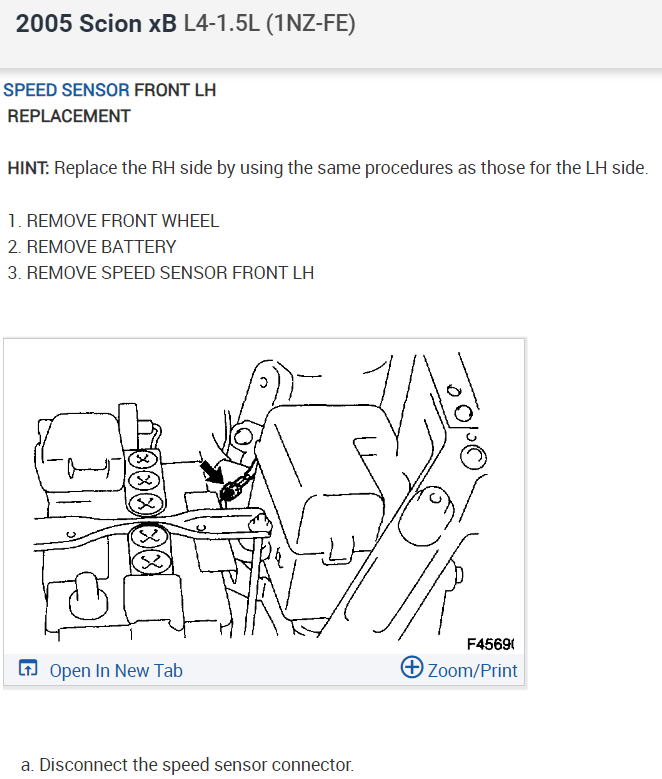Select step 1 REMOVE FRONT WHEEL
The height and width of the screenshot is (779, 662).
click(x=113, y=221)
